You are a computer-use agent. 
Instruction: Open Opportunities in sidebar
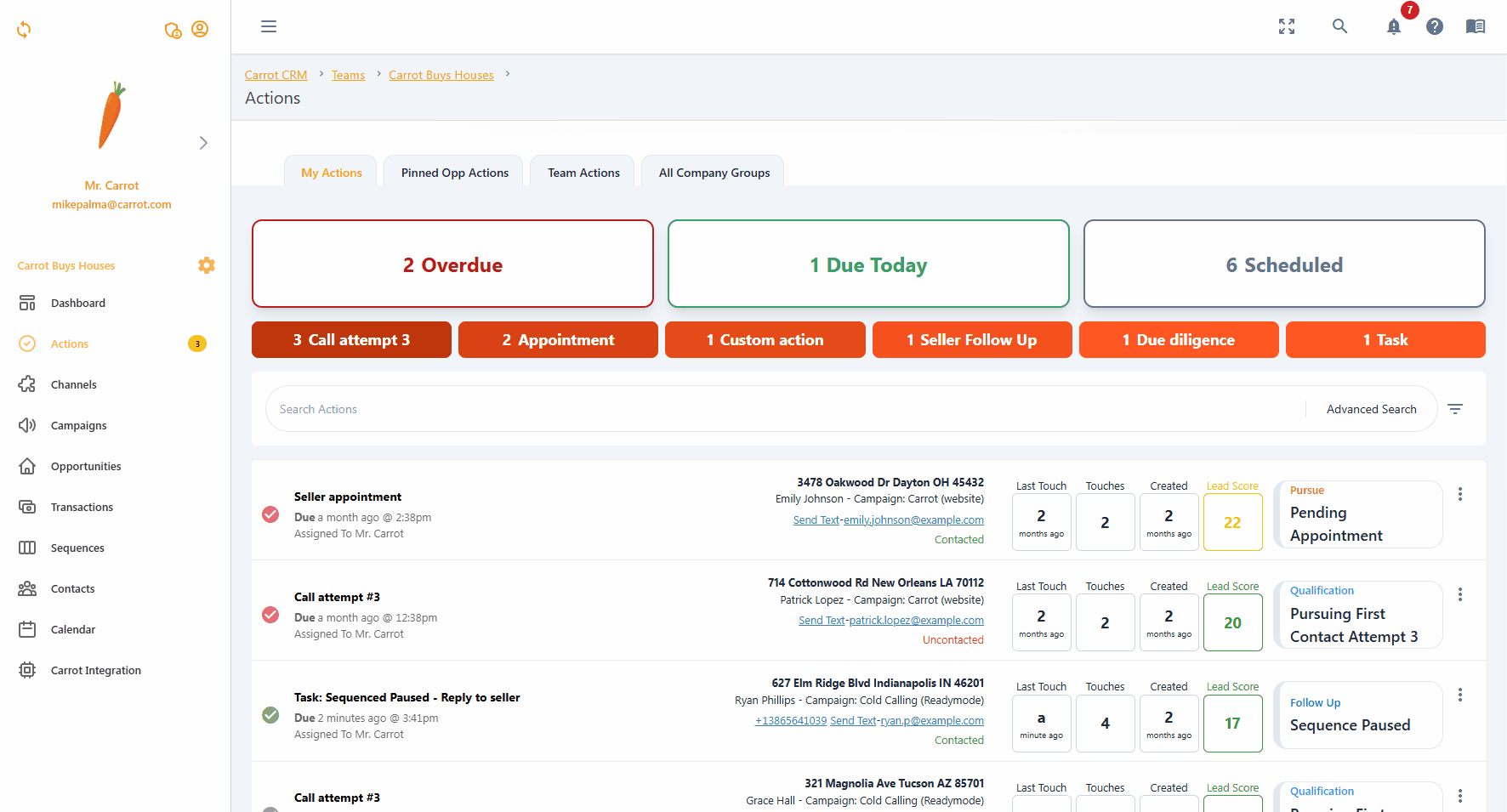tap(86, 466)
